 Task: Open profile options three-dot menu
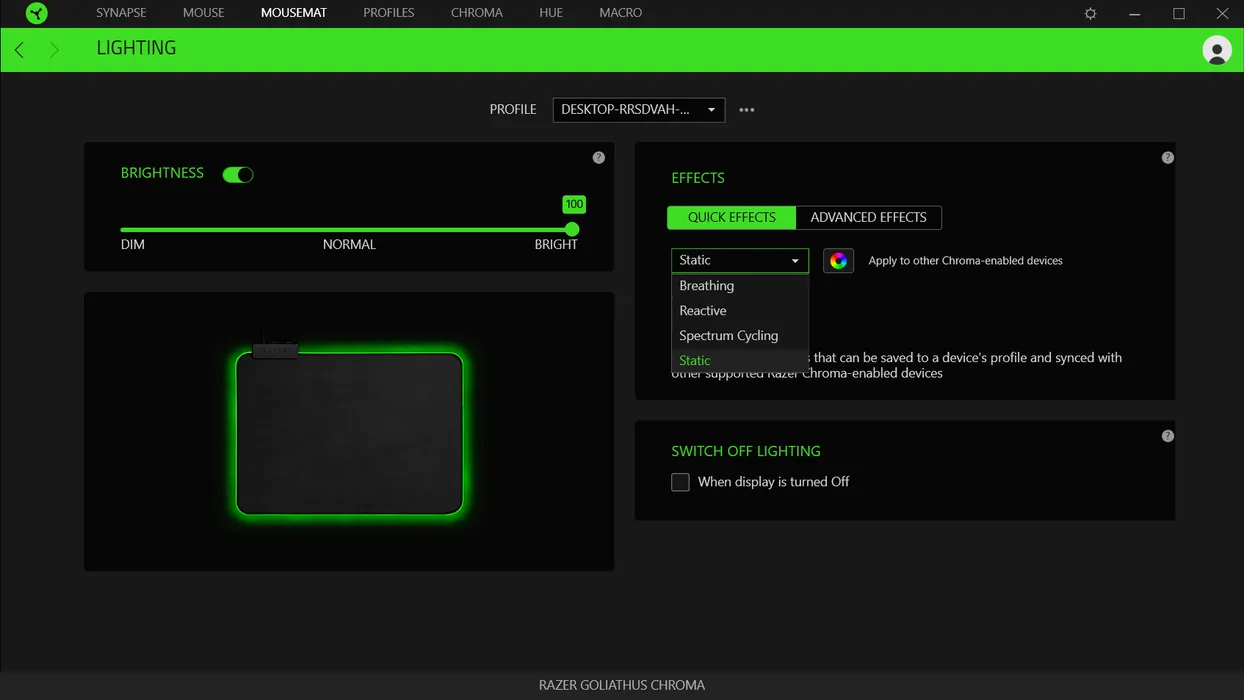747,110
